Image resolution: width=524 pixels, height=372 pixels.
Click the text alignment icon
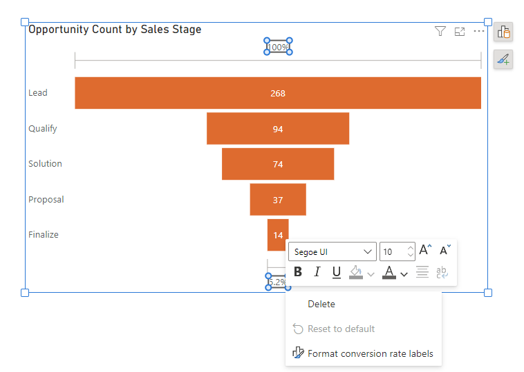(422, 272)
